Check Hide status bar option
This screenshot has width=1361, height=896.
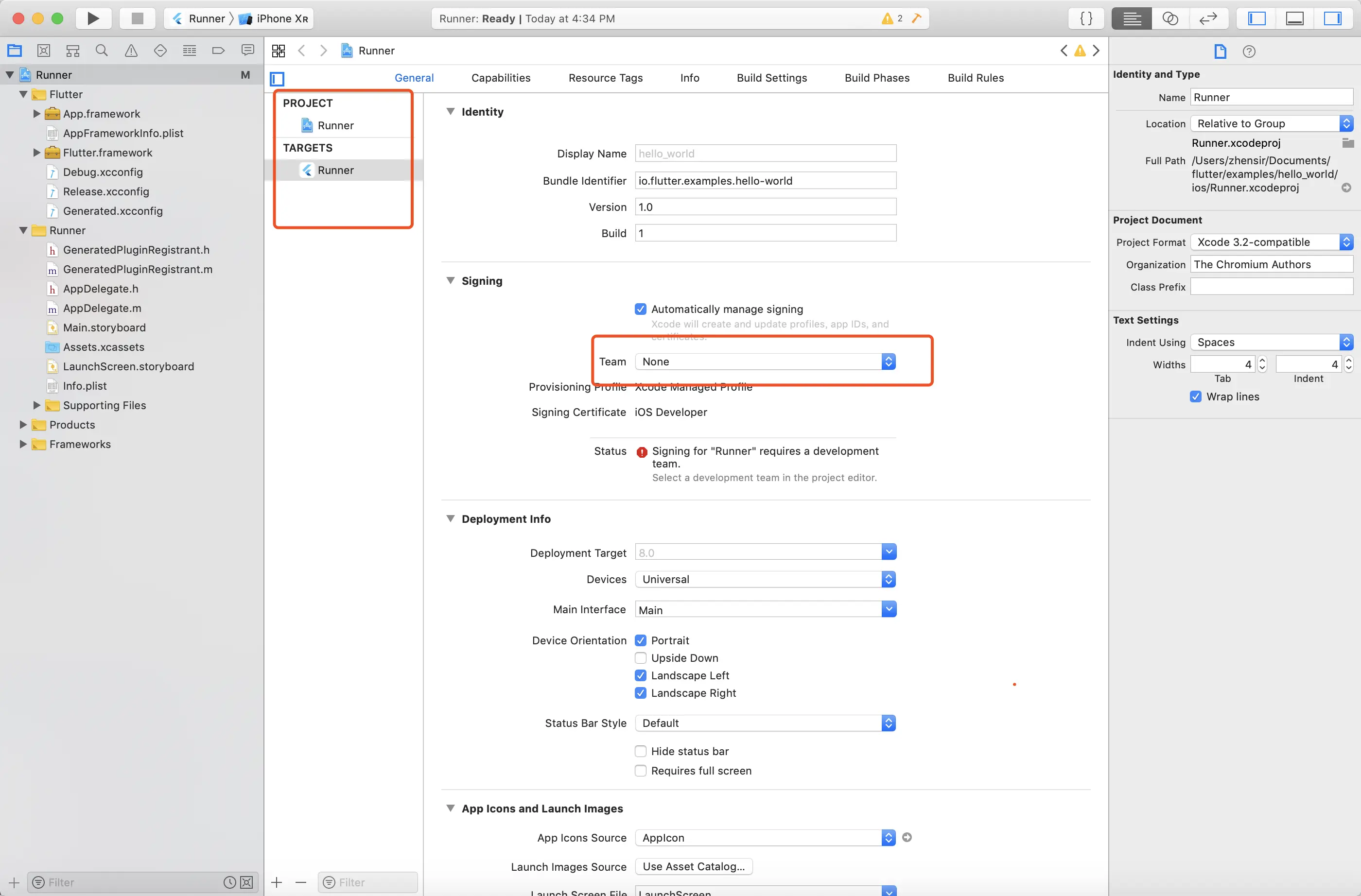641,751
